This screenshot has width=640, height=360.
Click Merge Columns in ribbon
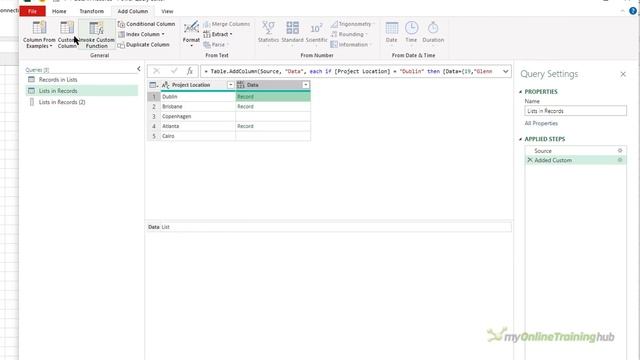click(x=227, y=24)
